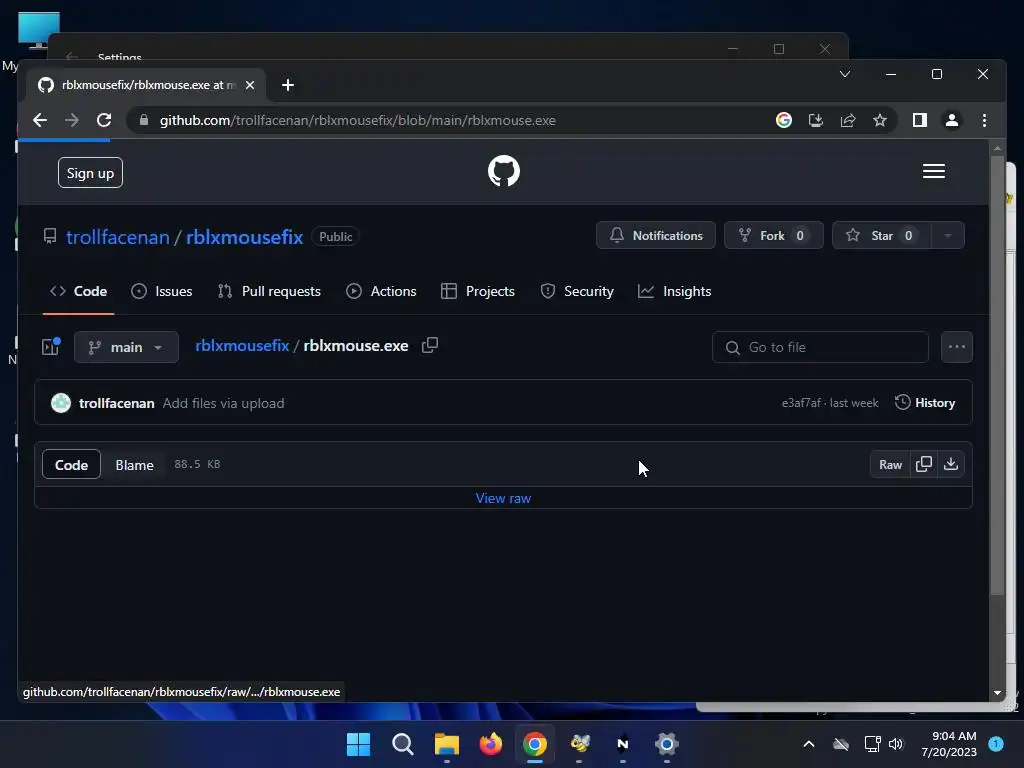Viewport: 1024px width, 768px height.
Task: Open Chrome three-dot menu
Action: point(984,120)
